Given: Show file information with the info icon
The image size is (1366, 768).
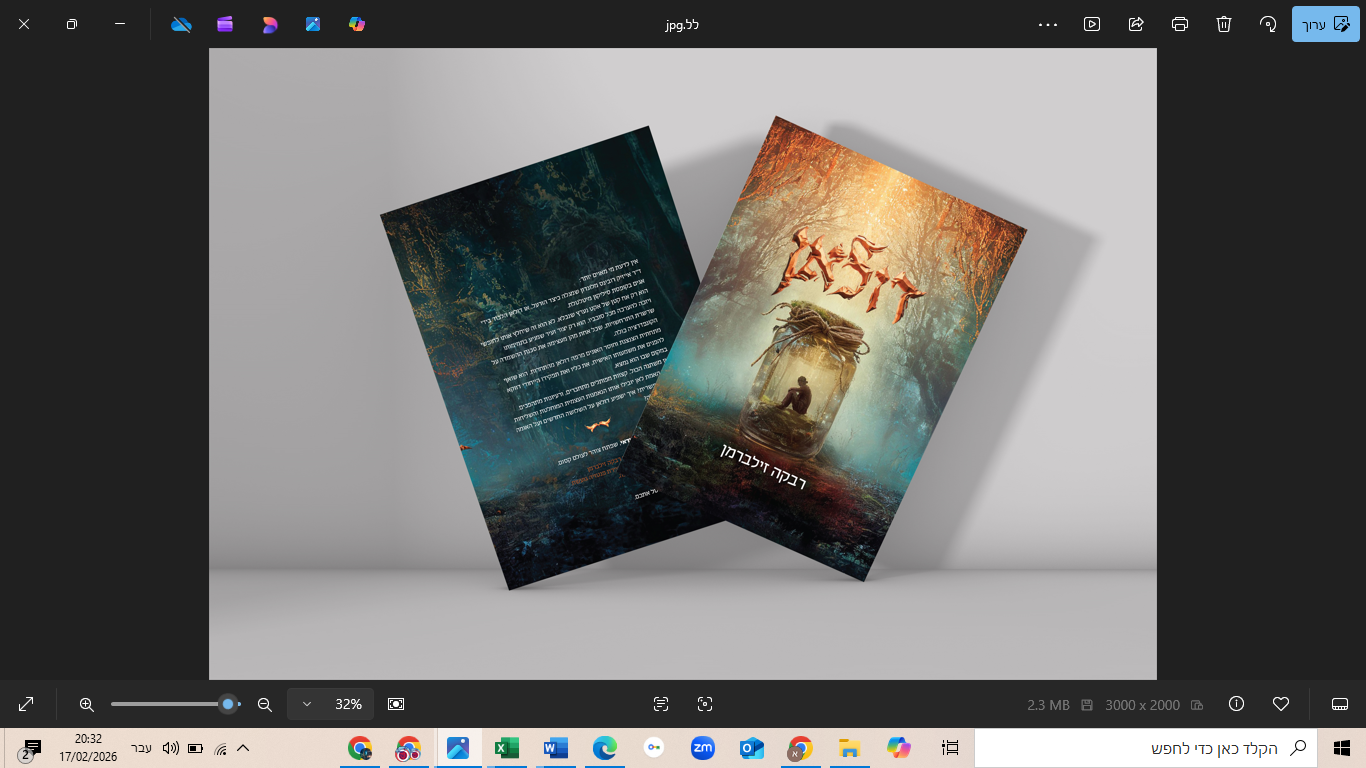Looking at the screenshot, I should pyautogui.click(x=1236, y=704).
